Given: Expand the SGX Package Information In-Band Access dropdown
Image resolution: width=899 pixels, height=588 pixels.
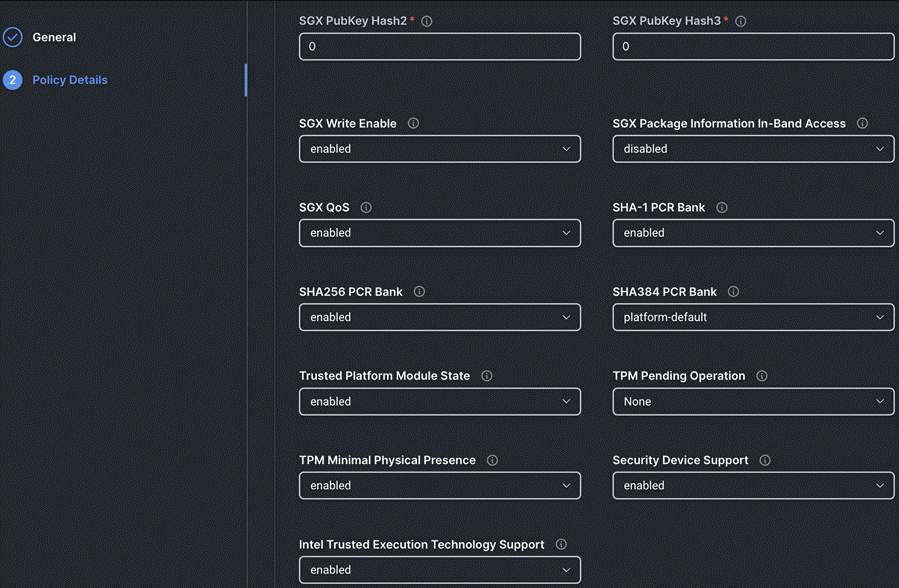Looking at the screenshot, I should [752, 148].
